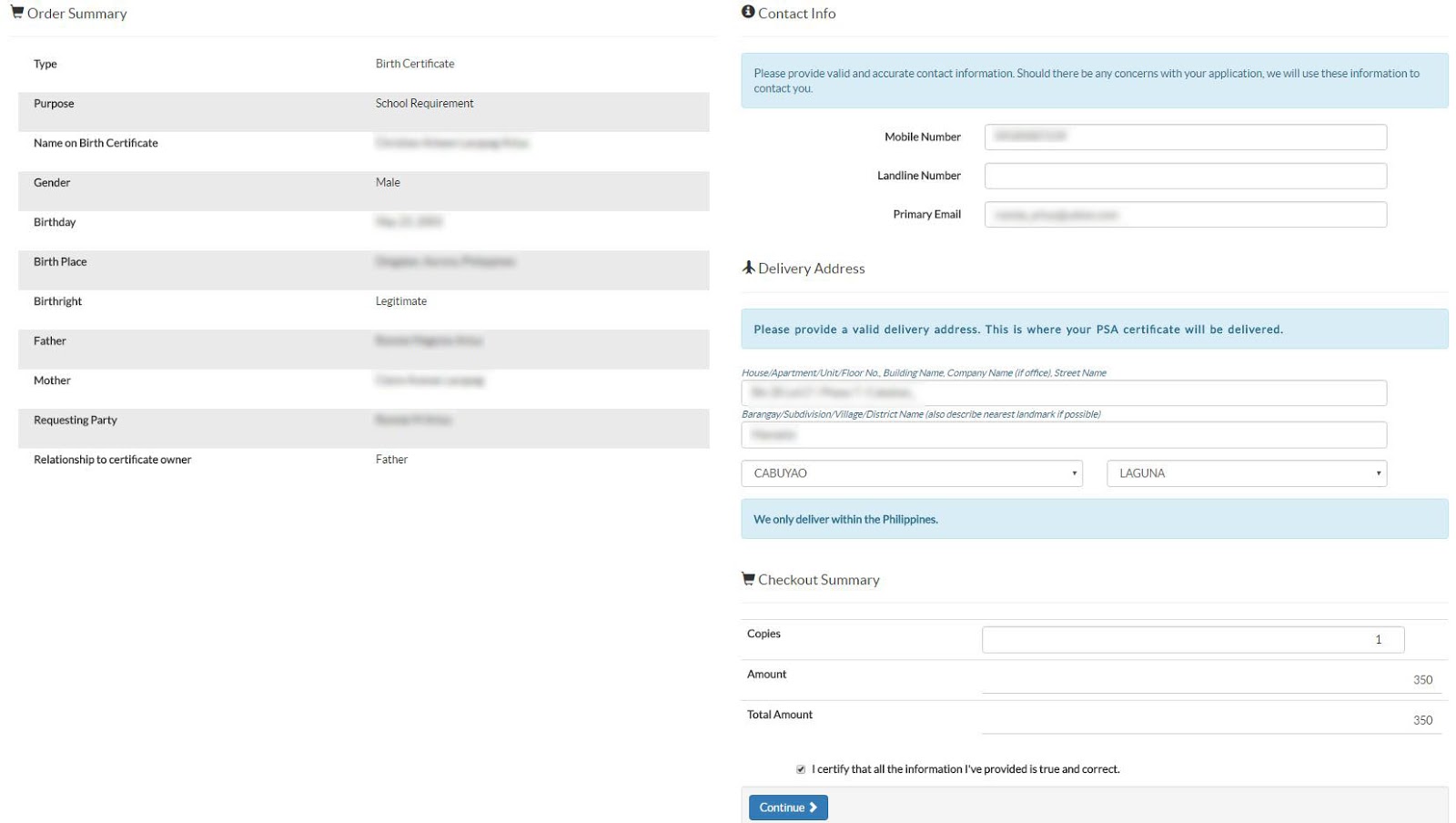The height and width of the screenshot is (823, 1456).
Task: Click the traveler icon beside Delivery Address
Action: click(747, 267)
